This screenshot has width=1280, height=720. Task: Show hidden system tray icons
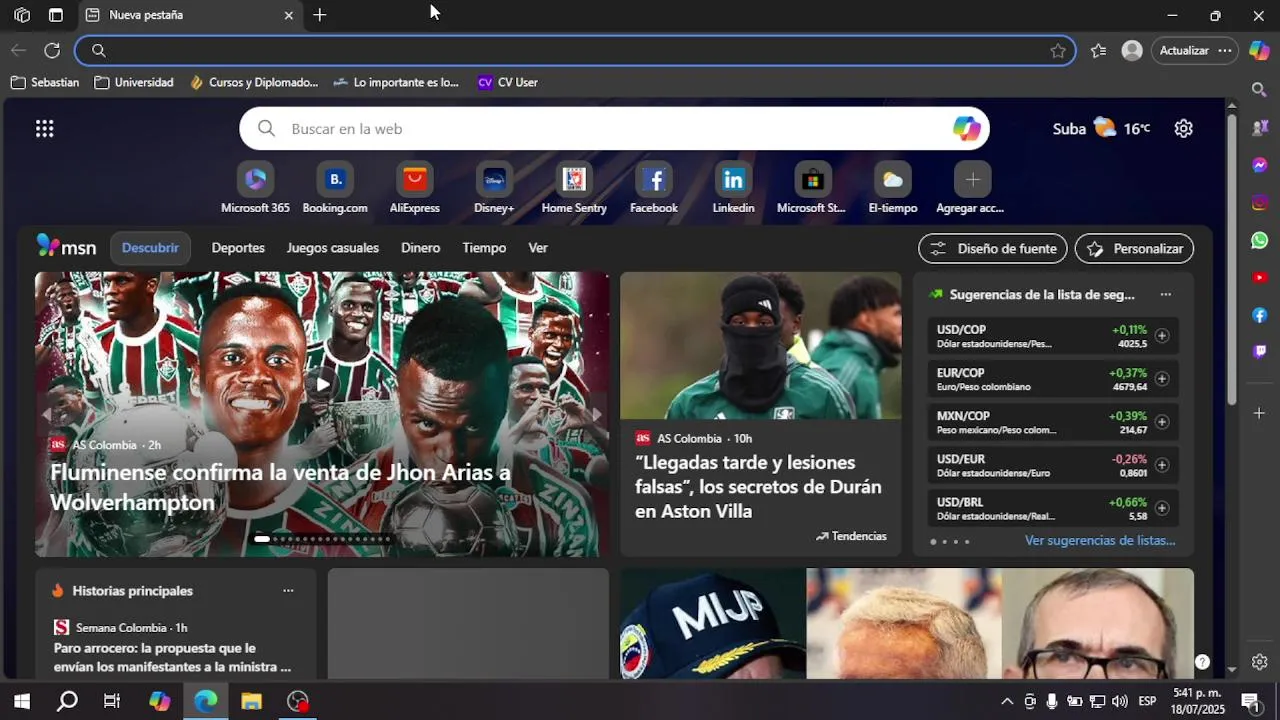[1007, 701]
